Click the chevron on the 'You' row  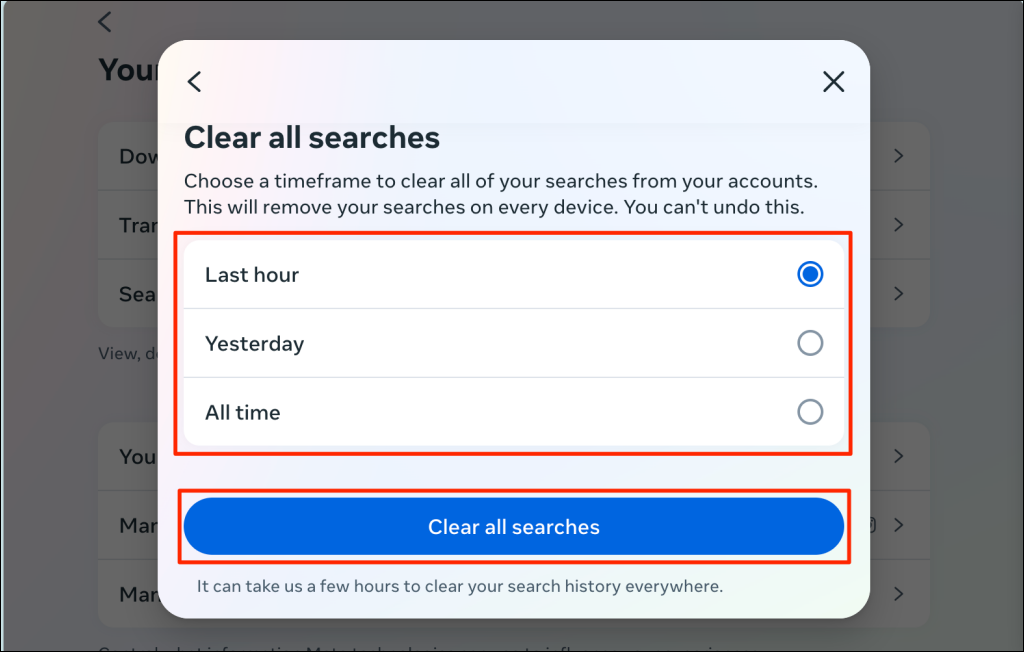click(x=898, y=456)
